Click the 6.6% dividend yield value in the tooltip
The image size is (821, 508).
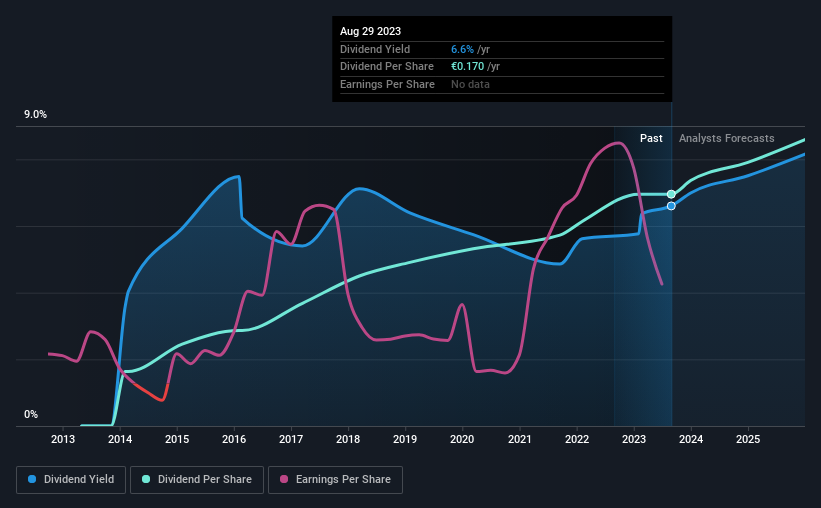tap(462, 49)
